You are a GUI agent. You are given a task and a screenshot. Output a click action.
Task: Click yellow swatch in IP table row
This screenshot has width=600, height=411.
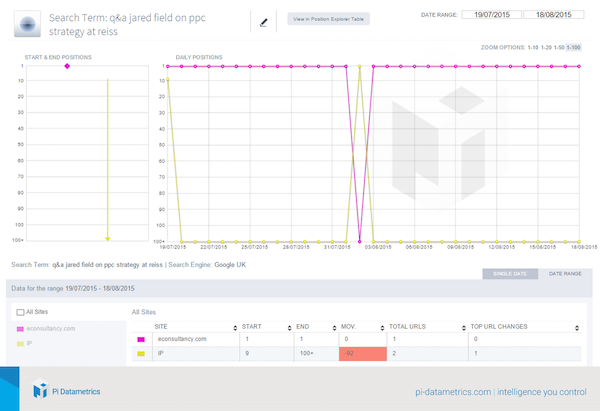pyautogui.click(x=141, y=354)
